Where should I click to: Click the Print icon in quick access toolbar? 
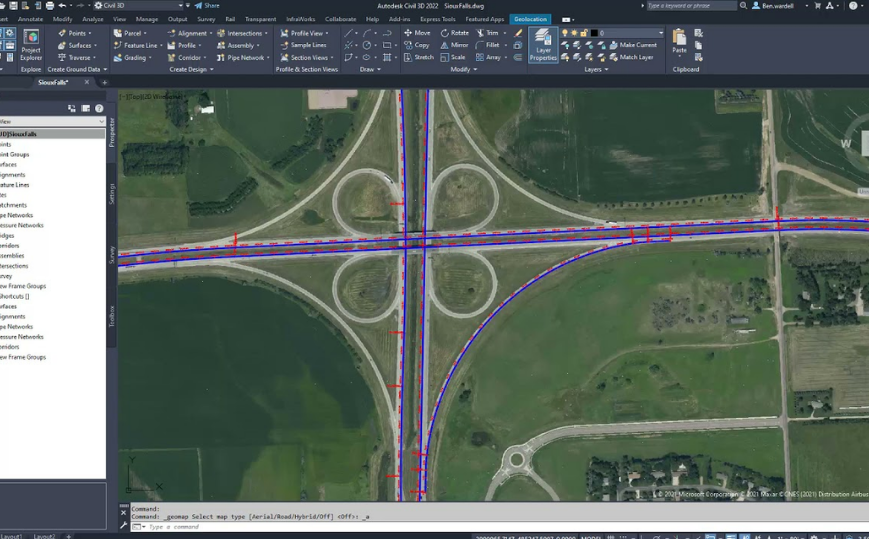pyautogui.click(x=50, y=6)
